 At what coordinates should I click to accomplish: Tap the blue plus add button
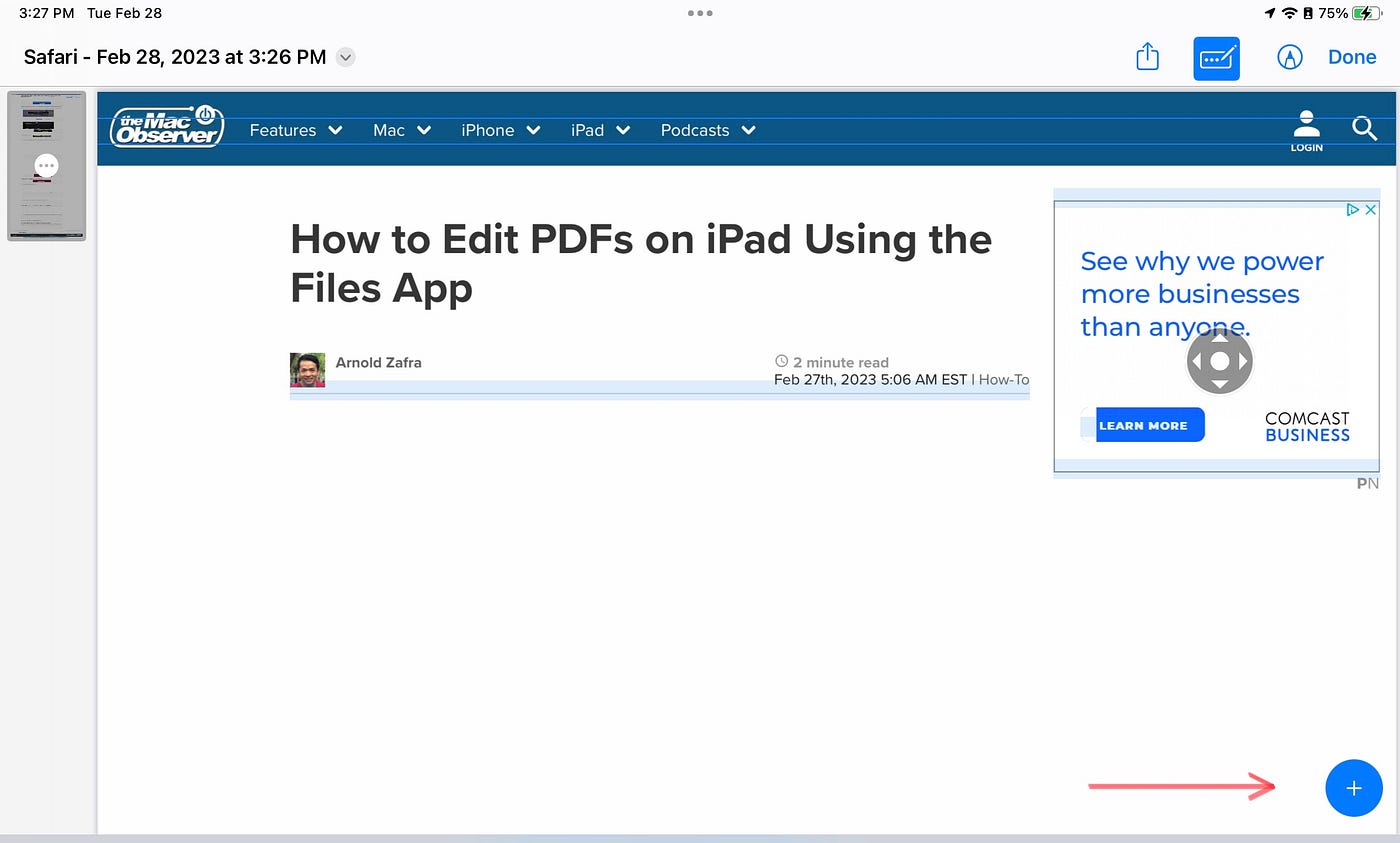pos(1354,788)
